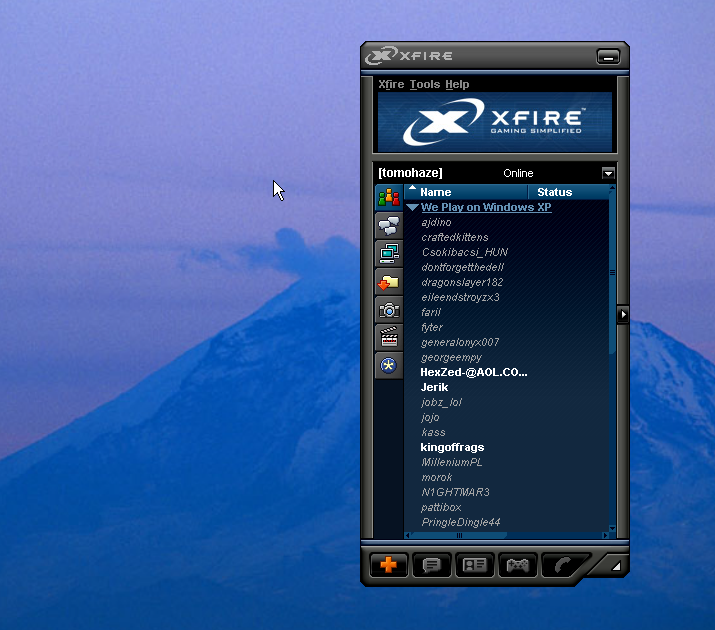Open the videos clapperboard icon

click(388, 338)
